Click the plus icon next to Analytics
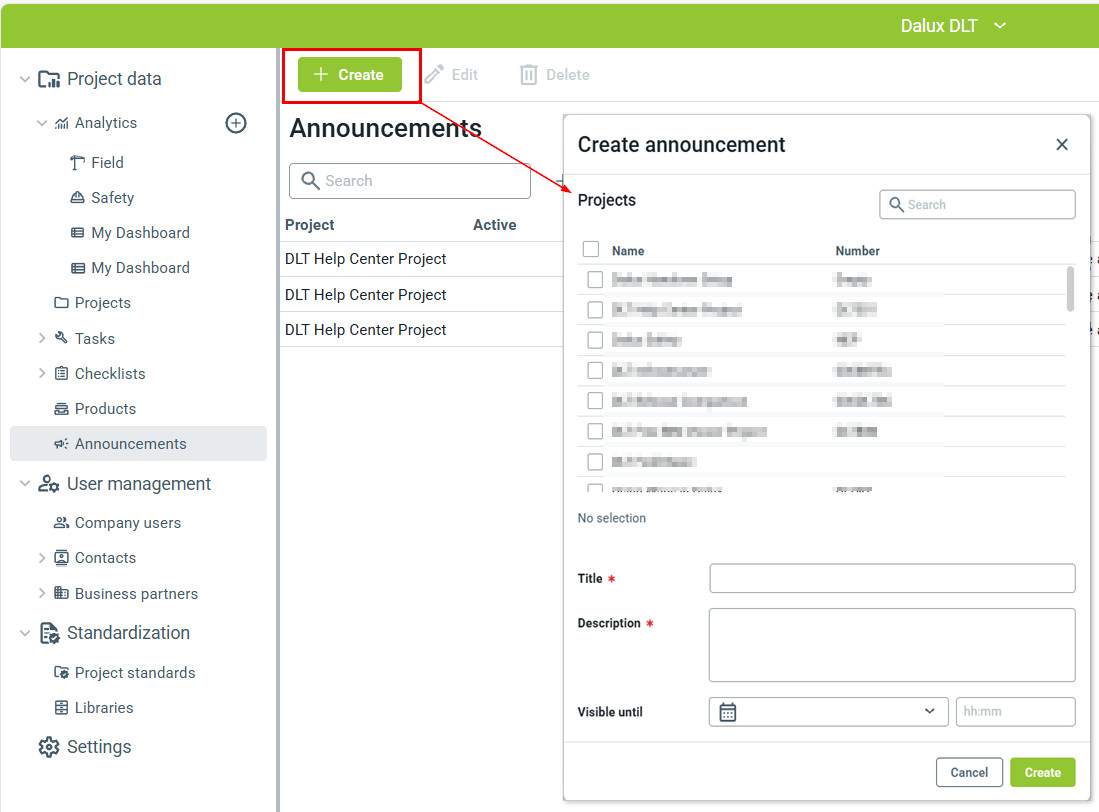The width and height of the screenshot is (1099, 812). pyautogui.click(x=236, y=123)
